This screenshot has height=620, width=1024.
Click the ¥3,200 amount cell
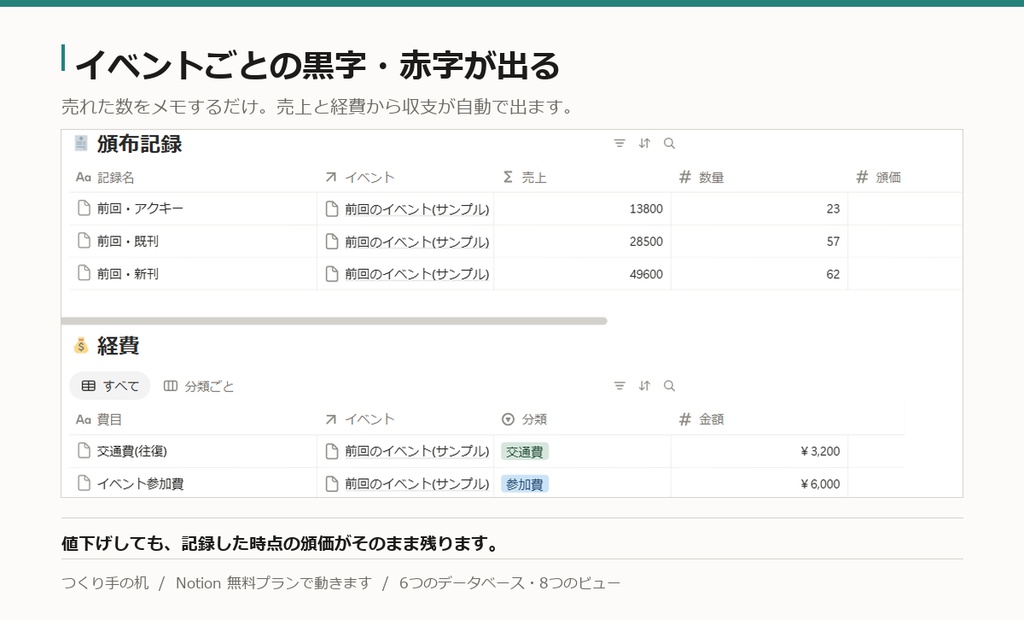(760, 451)
